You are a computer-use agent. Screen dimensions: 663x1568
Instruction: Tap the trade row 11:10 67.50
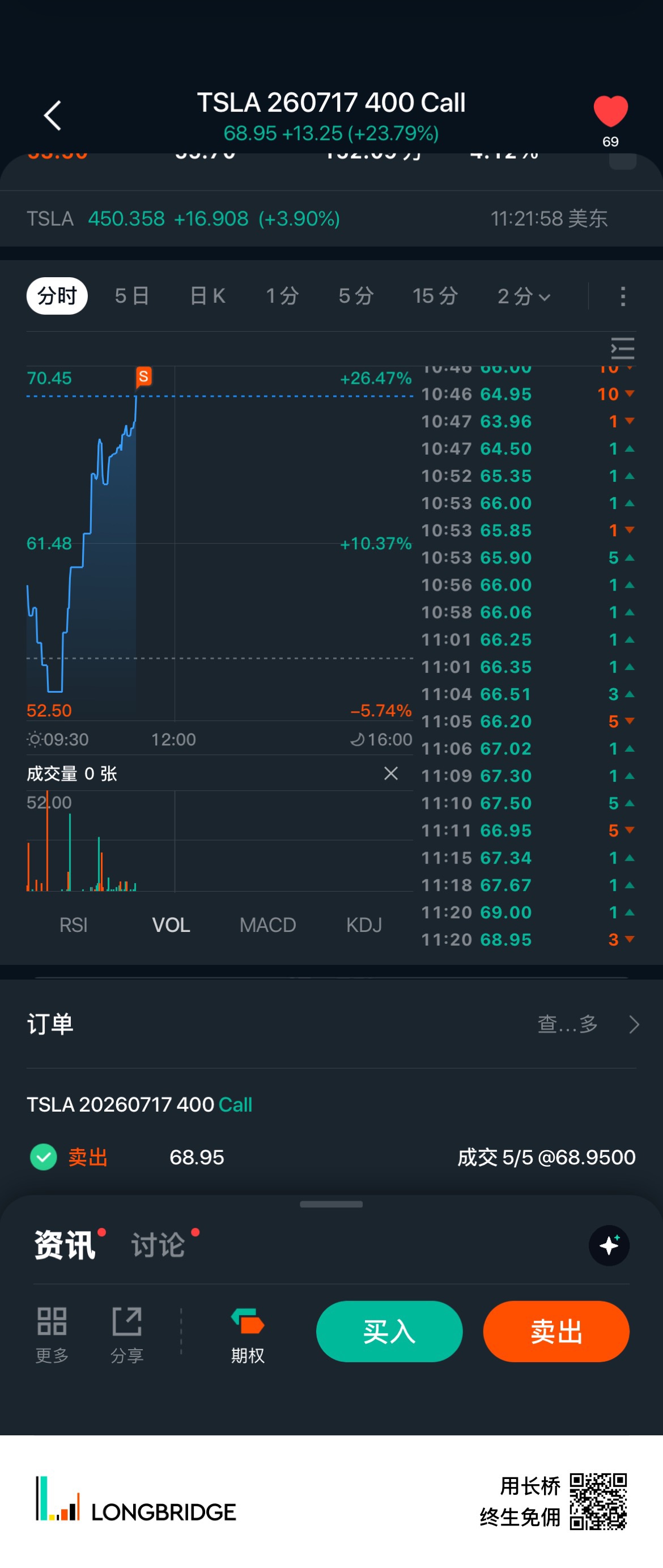[x=528, y=803]
